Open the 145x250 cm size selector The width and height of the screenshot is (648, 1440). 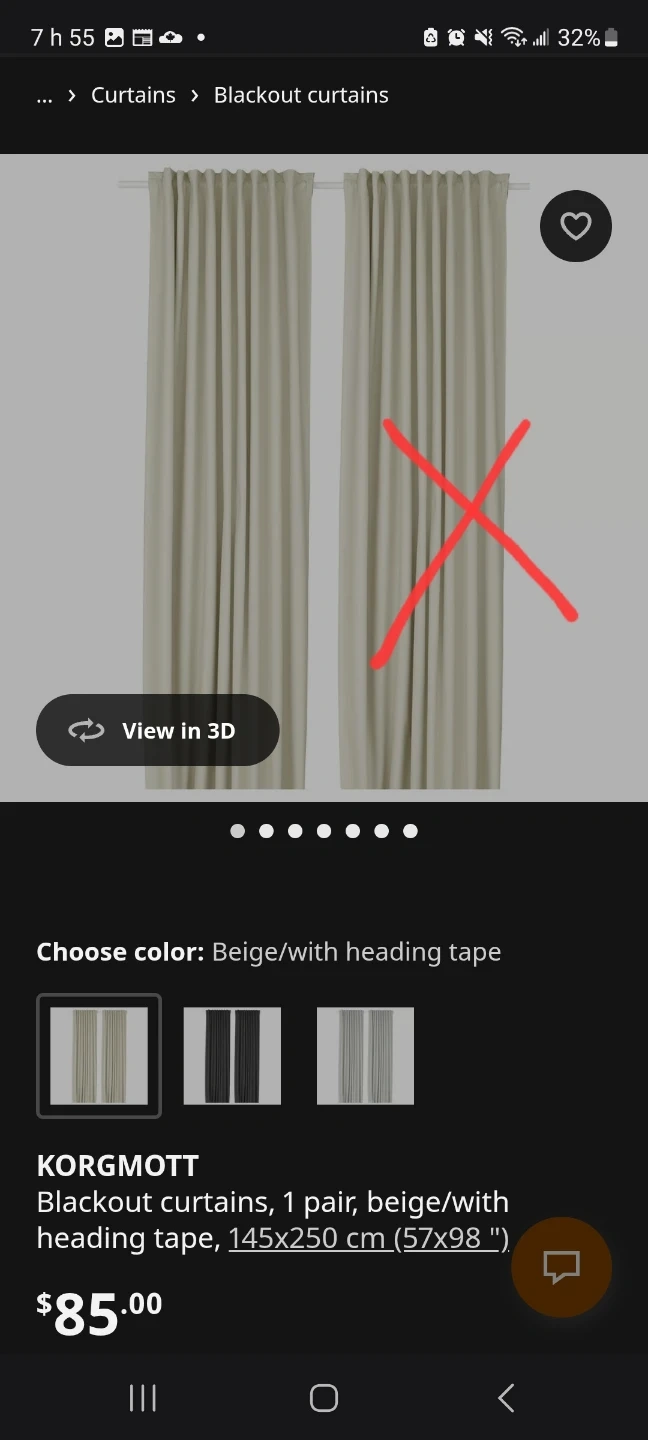click(x=369, y=1238)
